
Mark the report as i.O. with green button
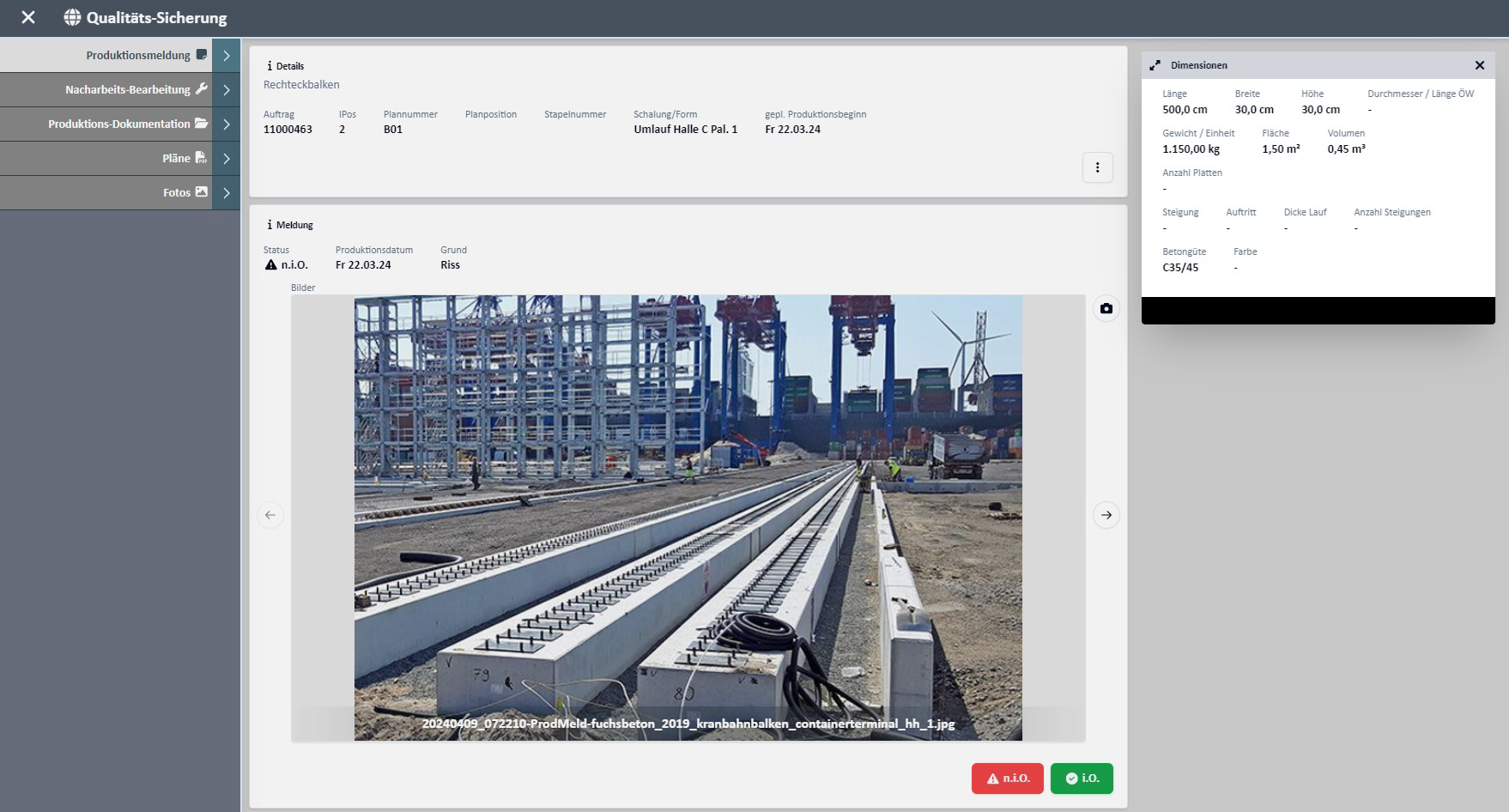(1082, 779)
